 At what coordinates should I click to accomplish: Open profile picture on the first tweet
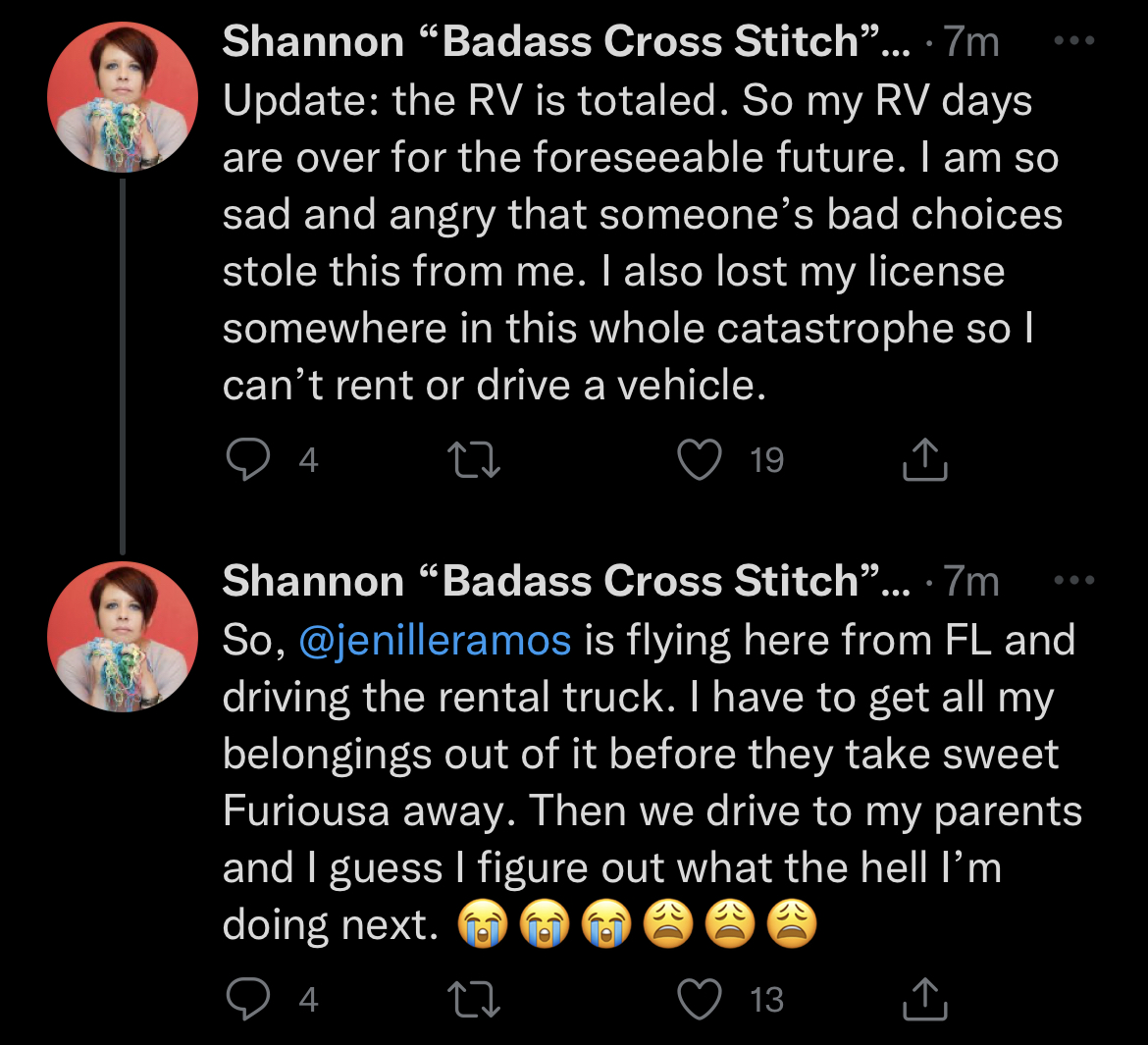[x=123, y=97]
